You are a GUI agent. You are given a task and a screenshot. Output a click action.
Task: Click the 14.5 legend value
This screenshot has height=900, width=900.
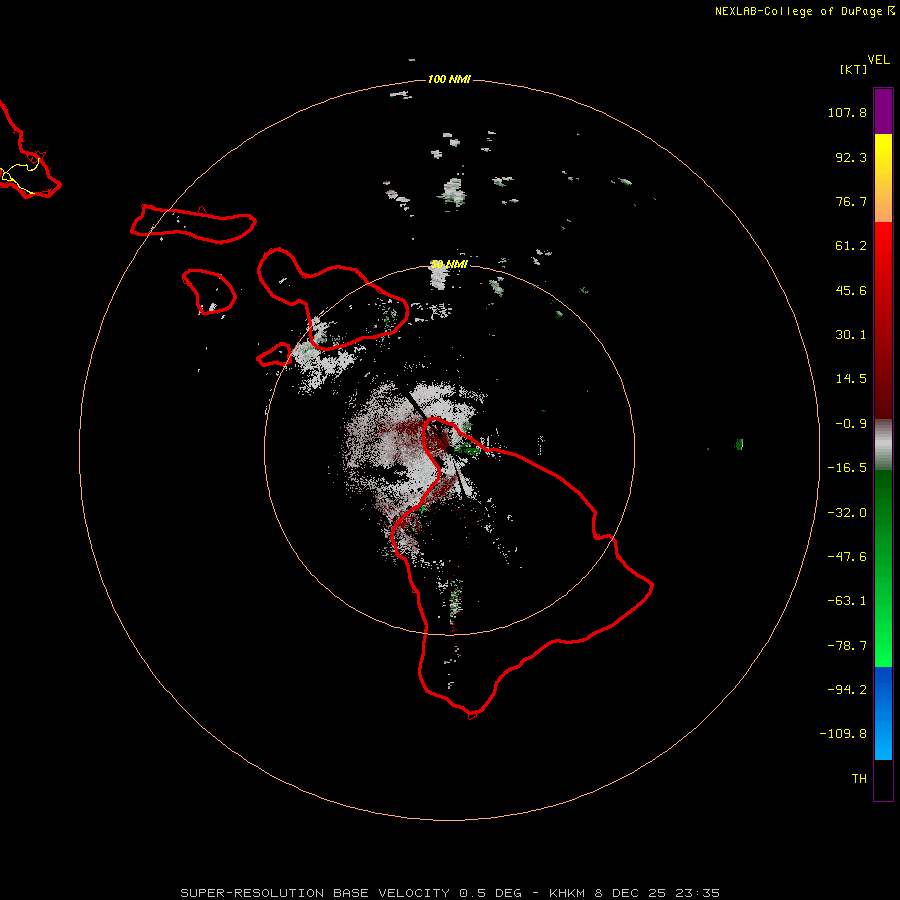(851, 379)
